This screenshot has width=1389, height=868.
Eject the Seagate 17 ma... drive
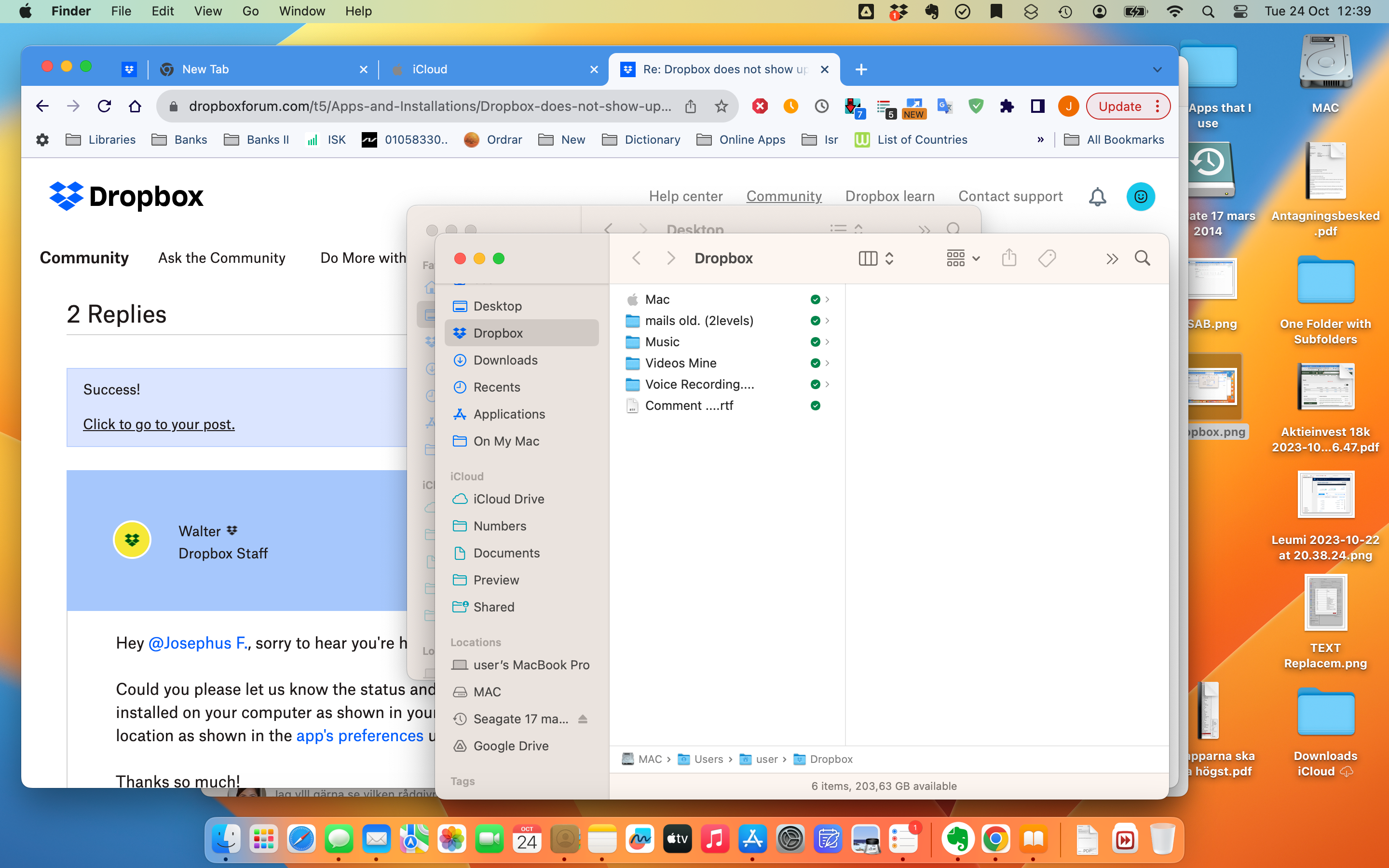[583, 719]
